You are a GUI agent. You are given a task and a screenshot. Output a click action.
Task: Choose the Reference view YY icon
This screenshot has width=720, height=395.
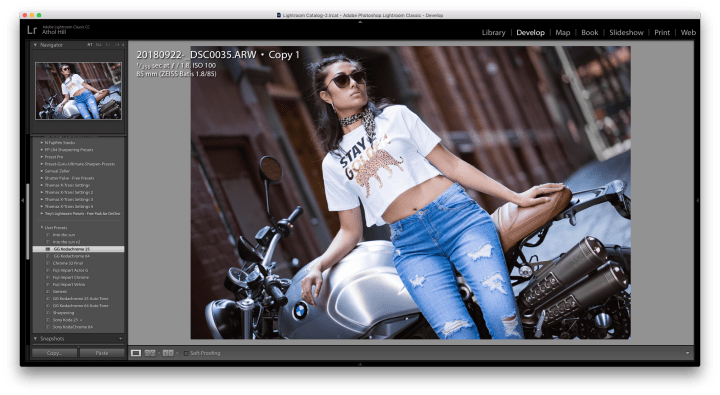[x=168, y=353]
